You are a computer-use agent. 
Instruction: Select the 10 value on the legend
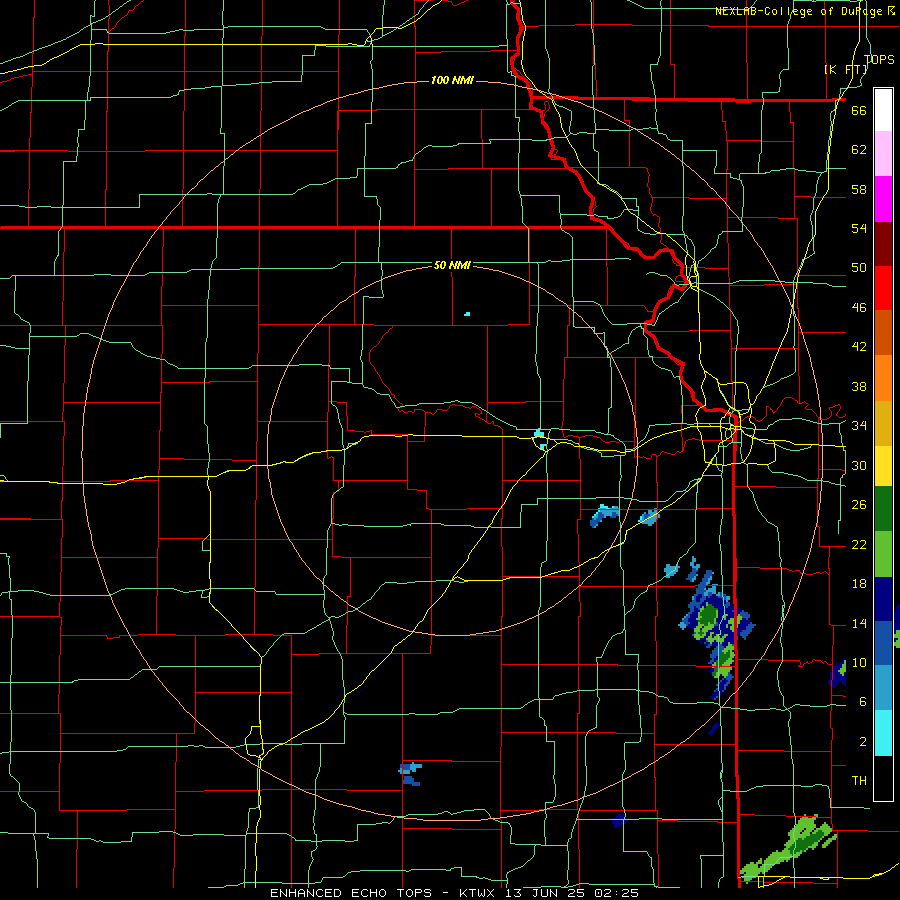click(859, 662)
